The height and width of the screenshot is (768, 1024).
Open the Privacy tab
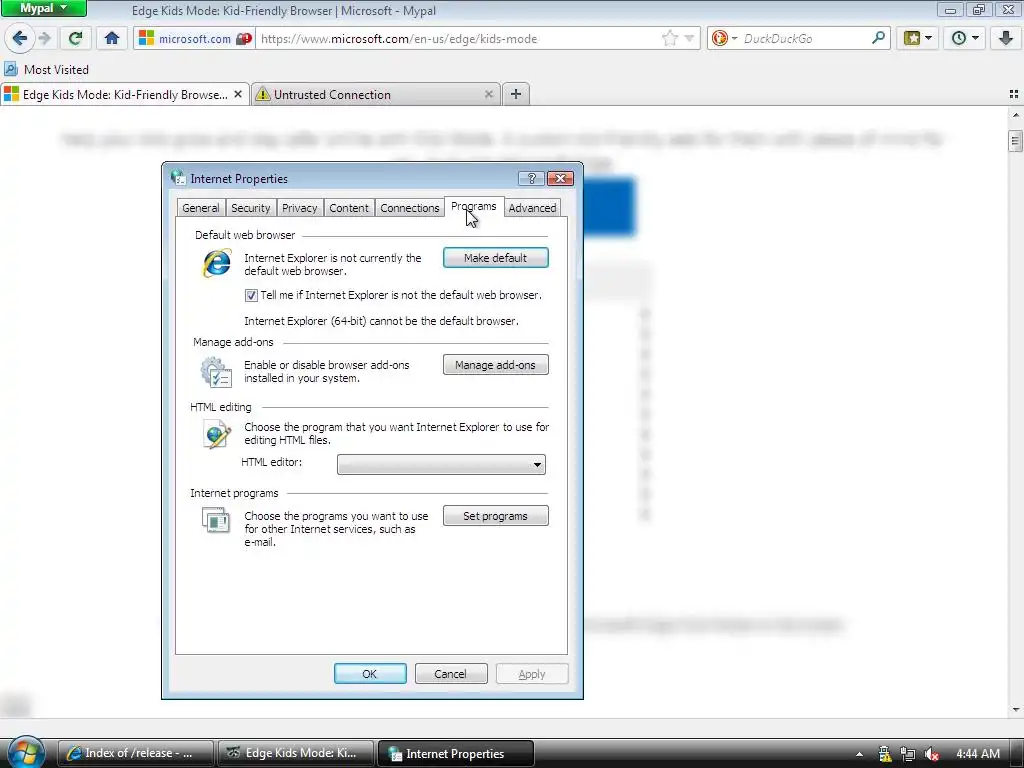pos(300,208)
